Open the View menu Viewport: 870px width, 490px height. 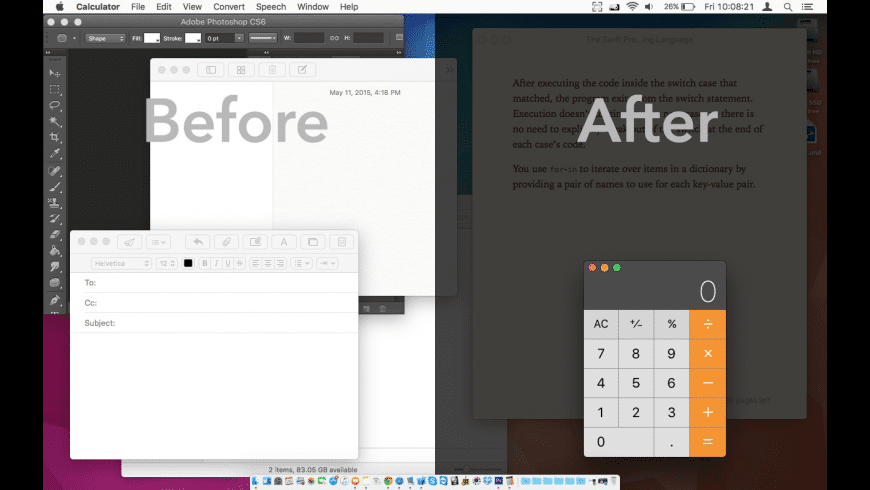tap(192, 7)
